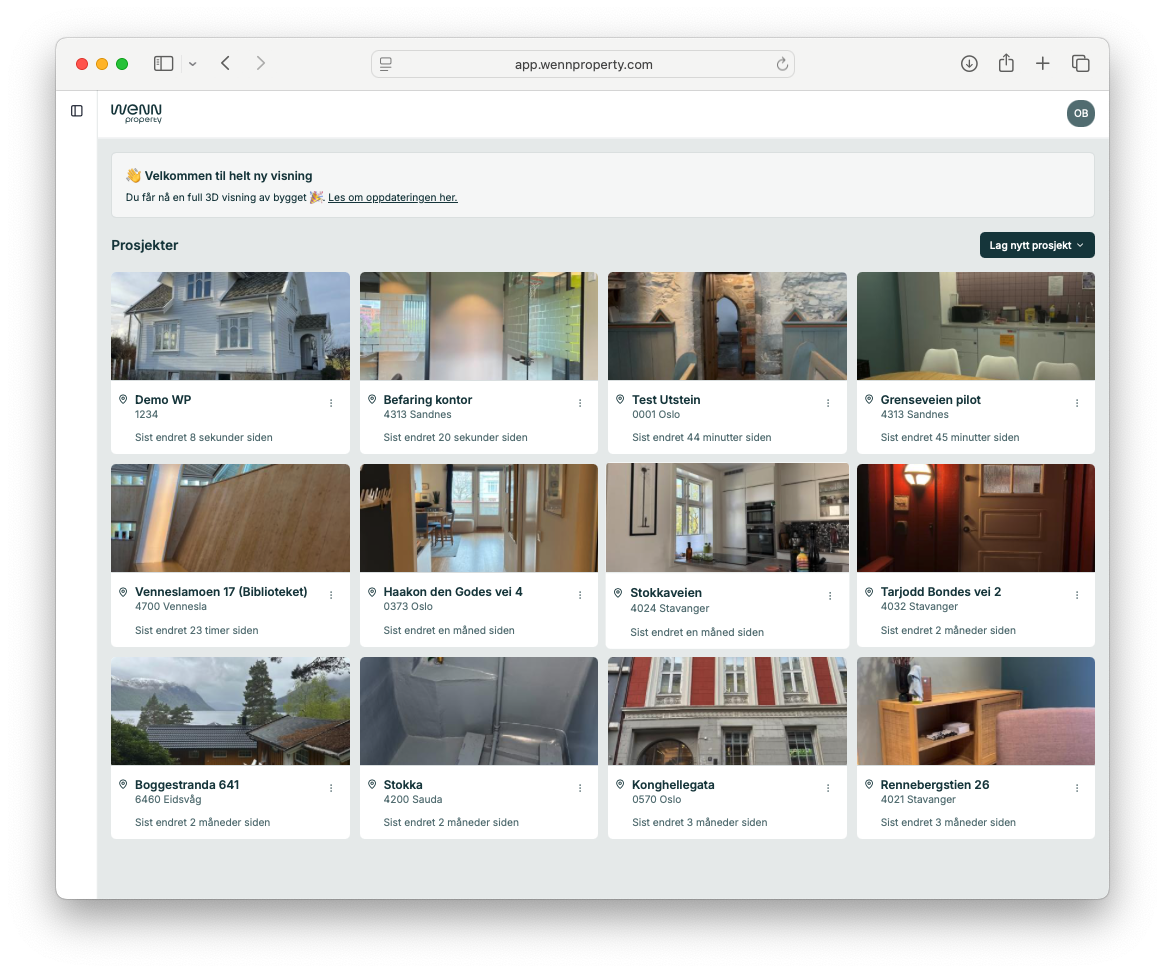Click the '4200 Sauda' address text
1165x973 pixels.
pyautogui.click(x=412, y=799)
